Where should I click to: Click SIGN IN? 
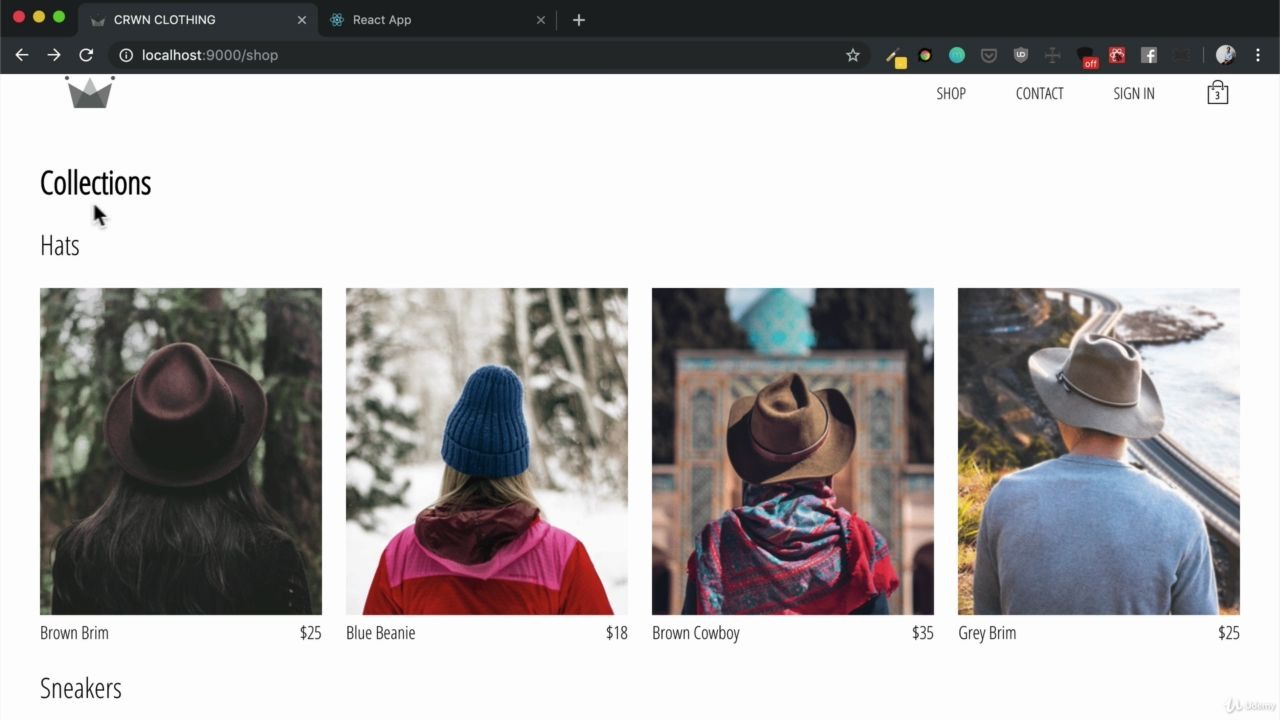coord(1133,93)
